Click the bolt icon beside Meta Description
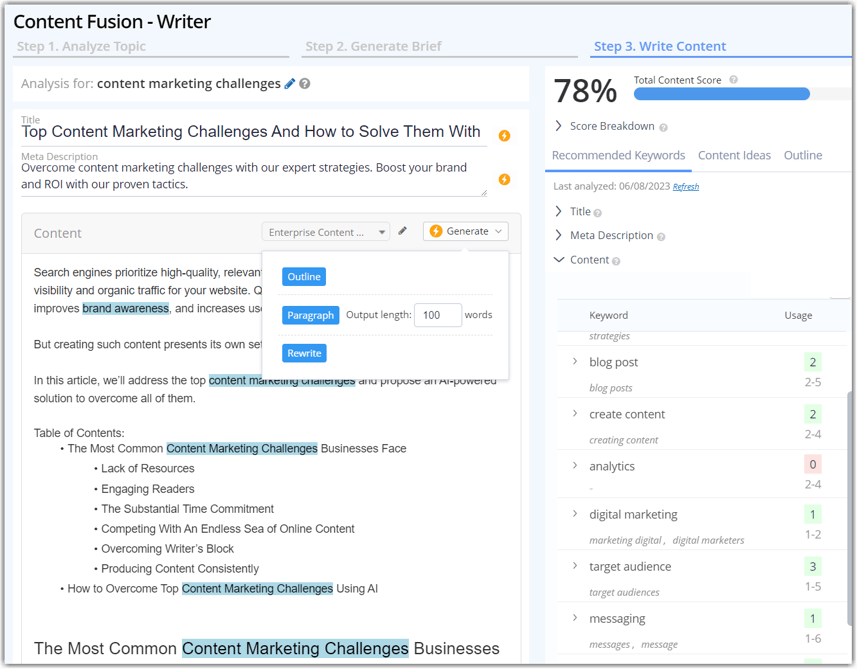This screenshot has width=857, height=669. click(x=505, y=179)
